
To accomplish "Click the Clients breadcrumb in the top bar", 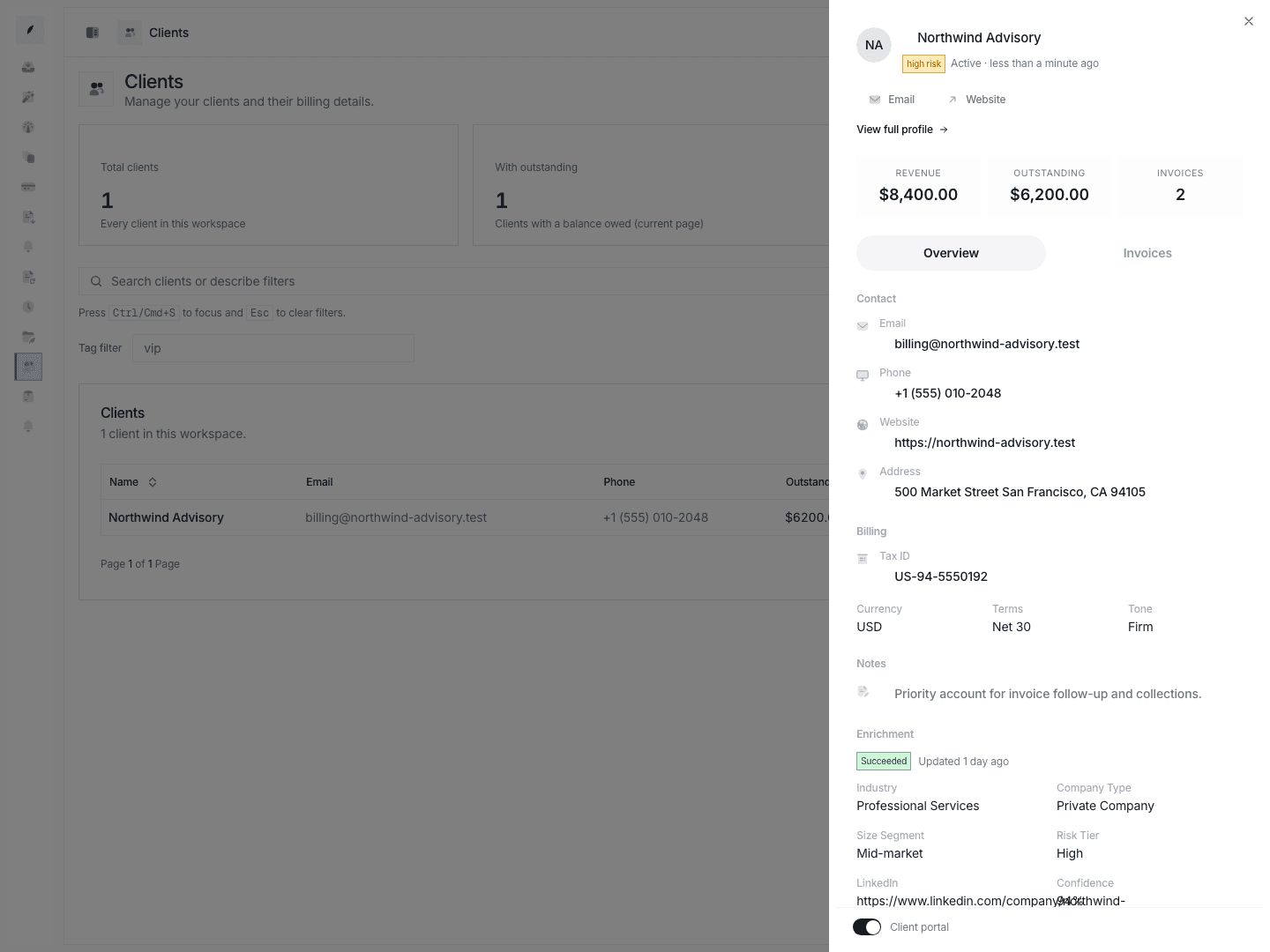I will point(168,33).
